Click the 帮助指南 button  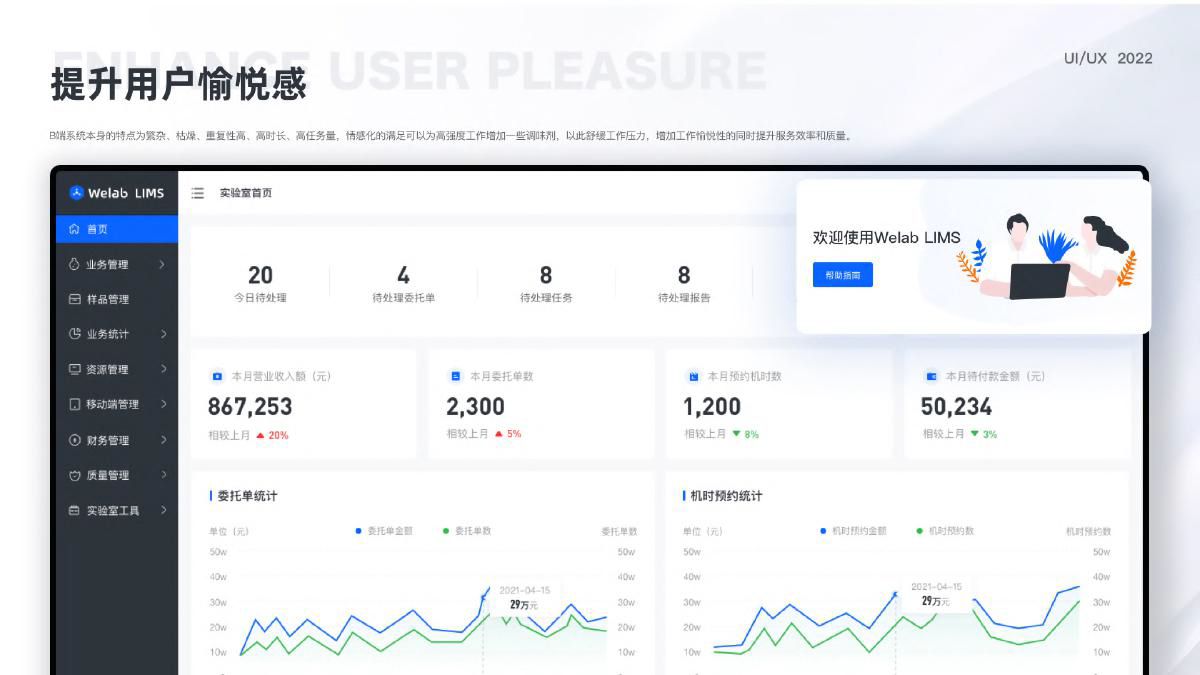[843, 274]
